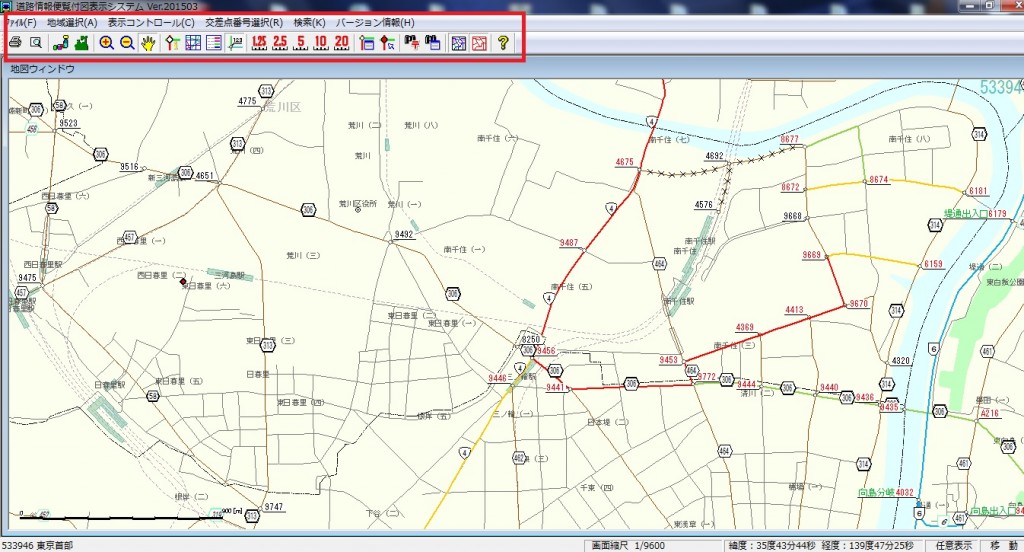The width and height of the screenshot is (1024, 552).
Task: Open help with the question mark icon
Action: (503, 43)
